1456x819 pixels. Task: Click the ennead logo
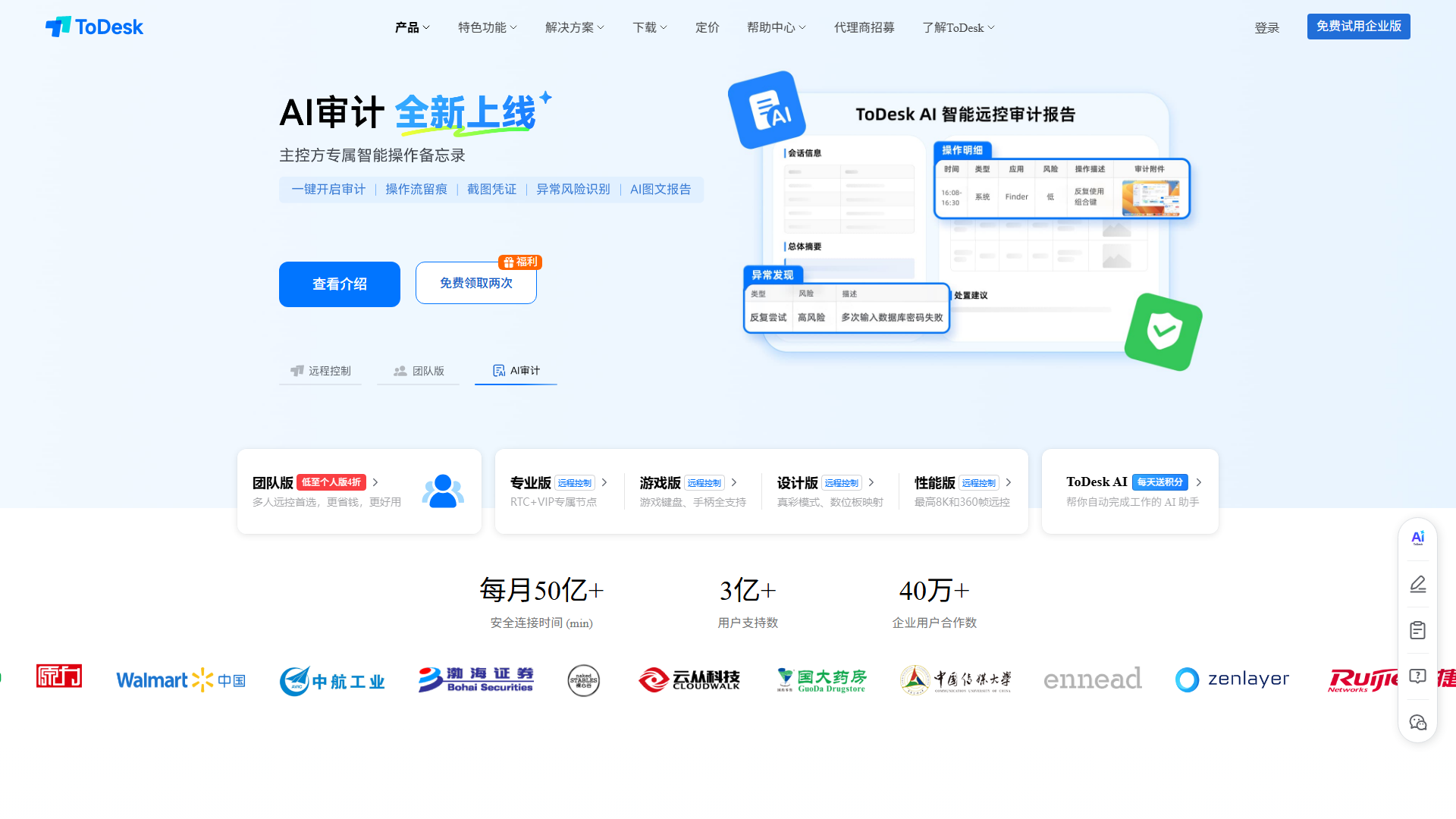[1092, 679]
